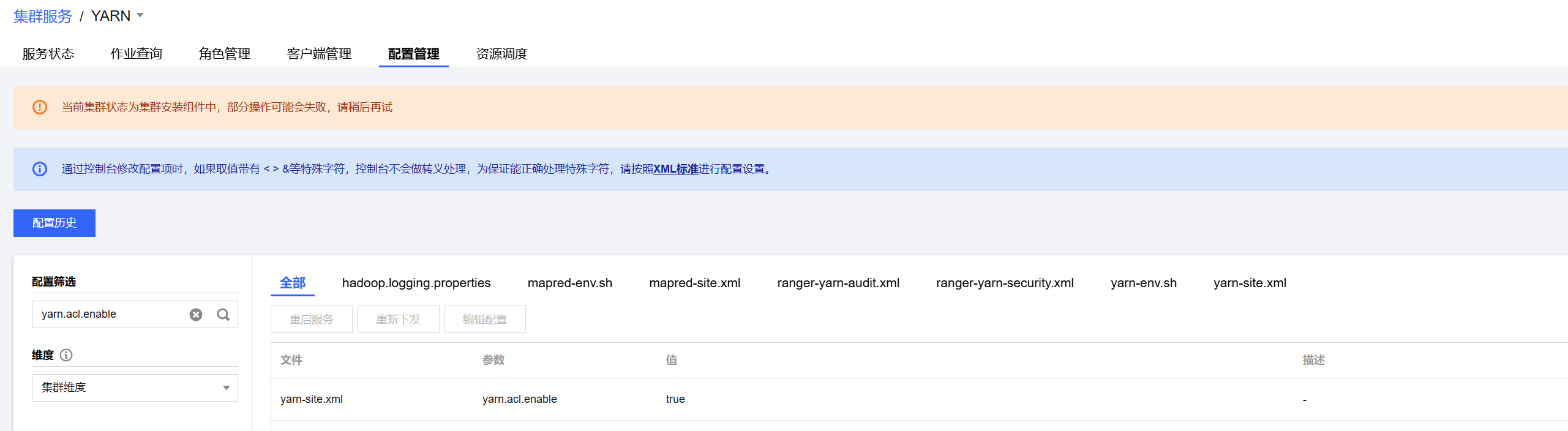Select the yarn-site.xml file tab
1568x431 pixels.
(x=1250, y=283)
